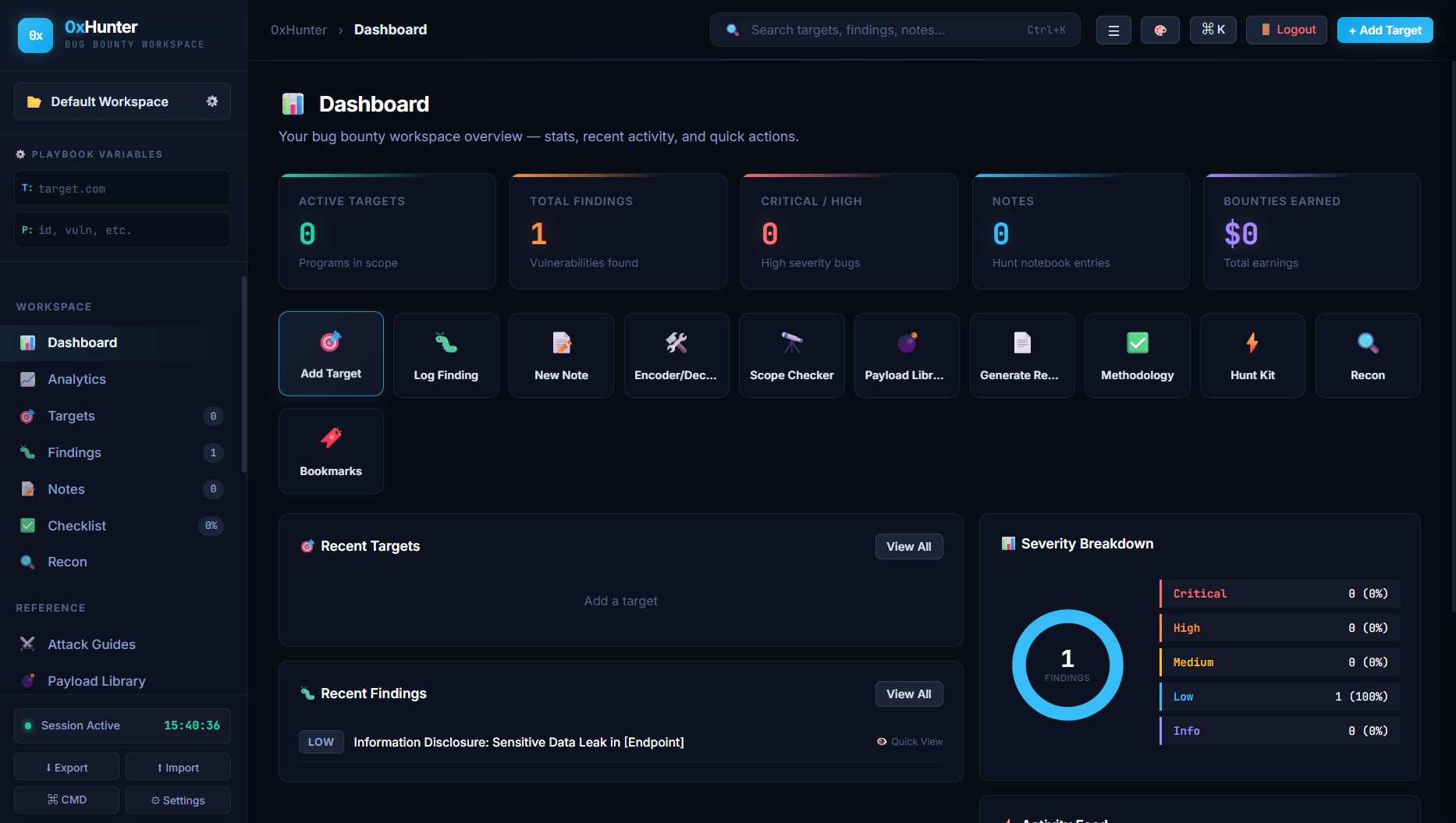Click the hamburger menu icon in top bar

tap(1113, 30)
